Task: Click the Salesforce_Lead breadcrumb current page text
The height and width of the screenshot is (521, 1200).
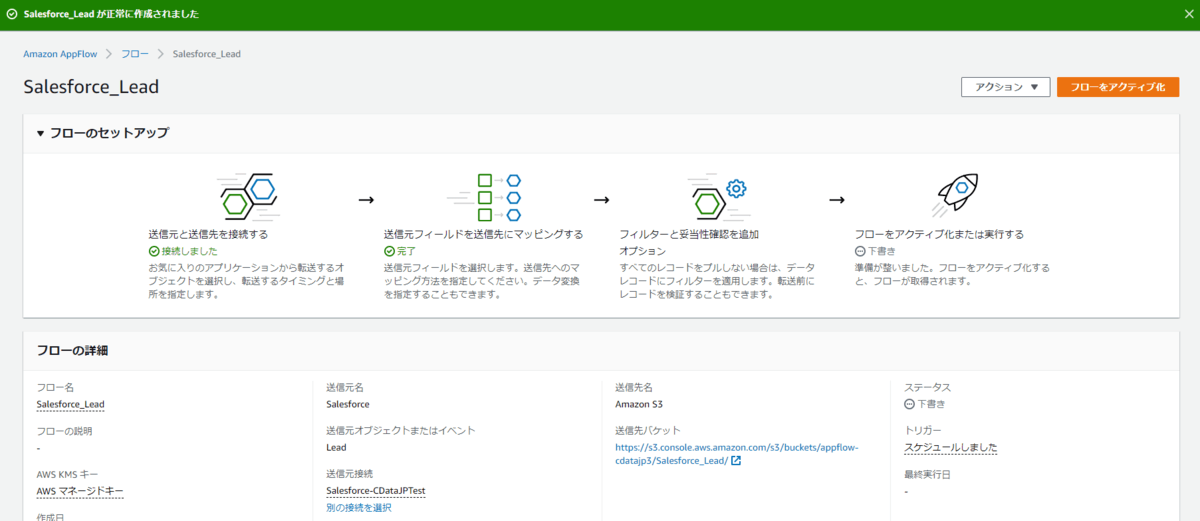Action: pyautogui.click(x=206, y=53)
